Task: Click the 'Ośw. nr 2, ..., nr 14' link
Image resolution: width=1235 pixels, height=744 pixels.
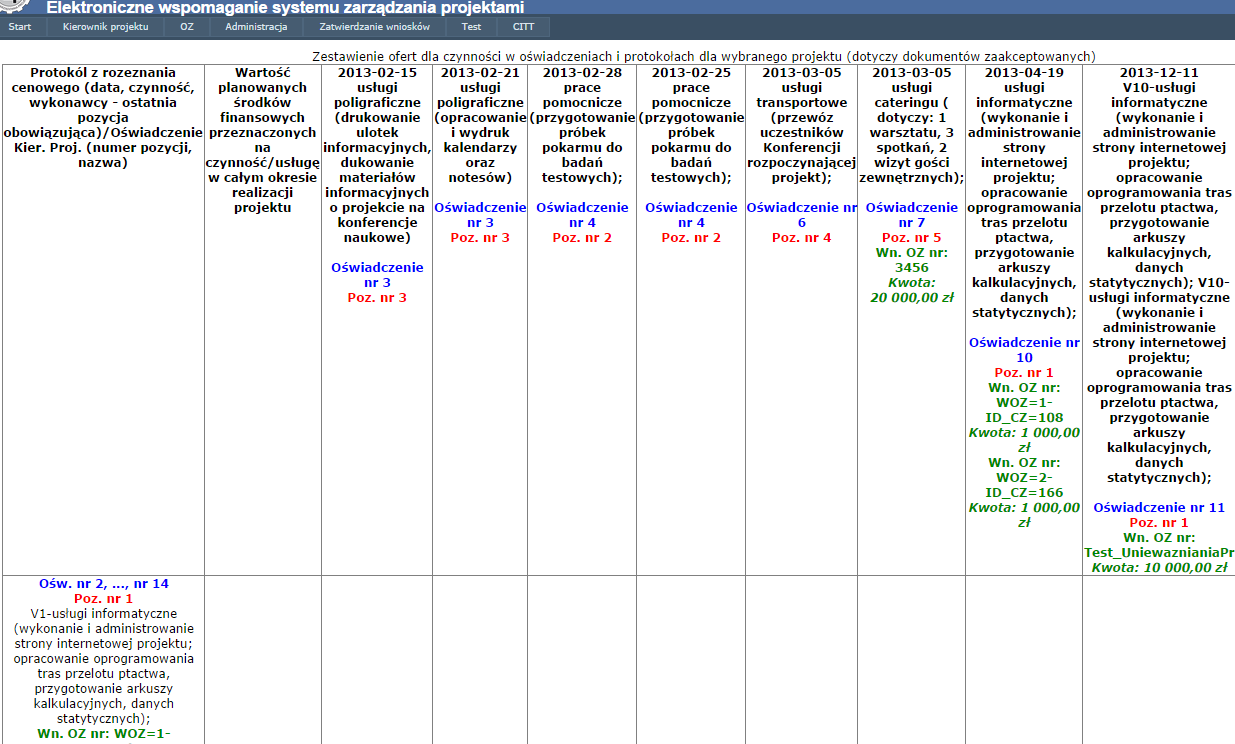Action: pos(103,583)
